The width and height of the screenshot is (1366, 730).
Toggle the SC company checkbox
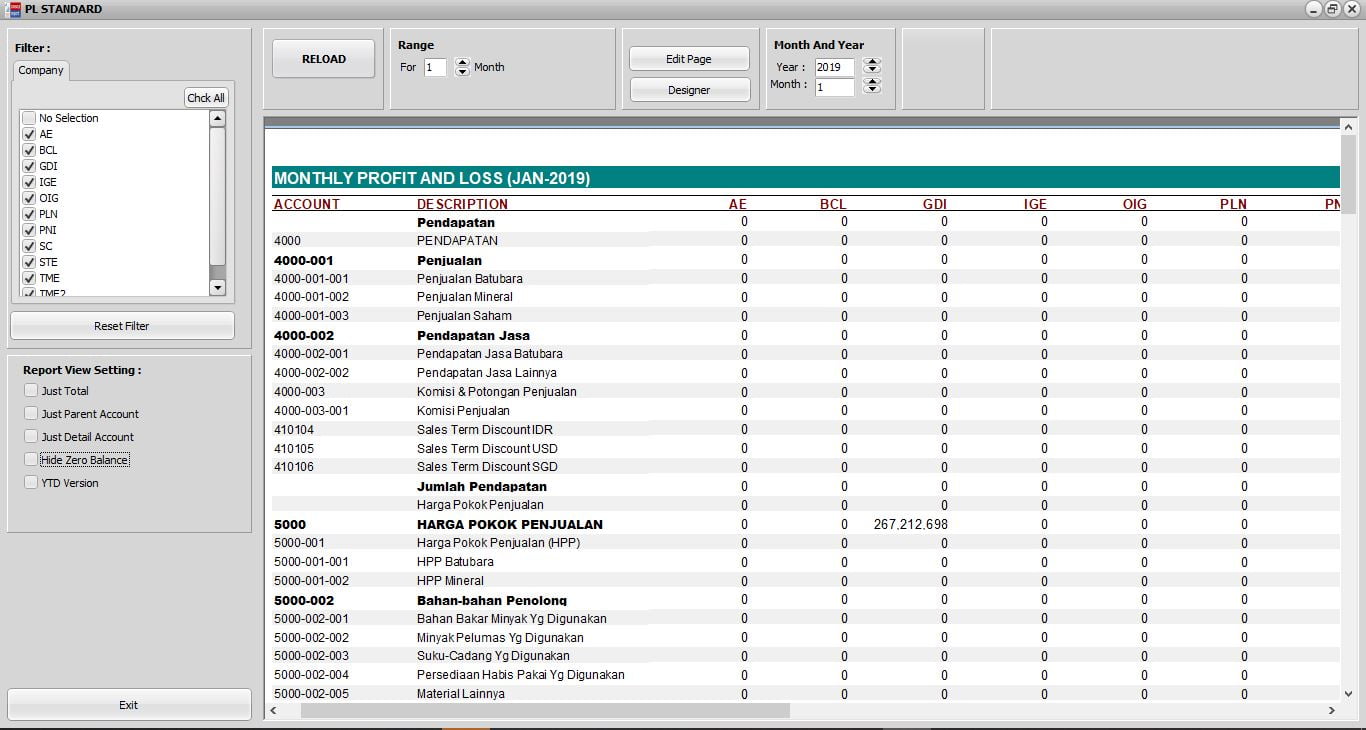(29, 246)
